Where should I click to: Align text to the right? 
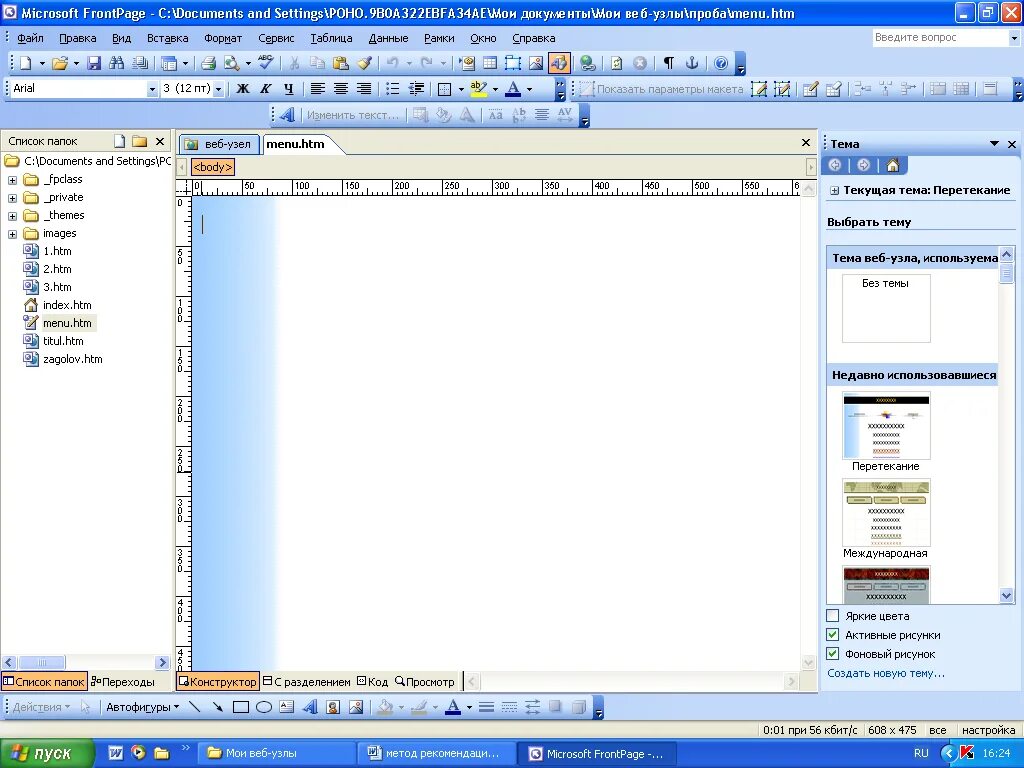click(x=364, y=89)
